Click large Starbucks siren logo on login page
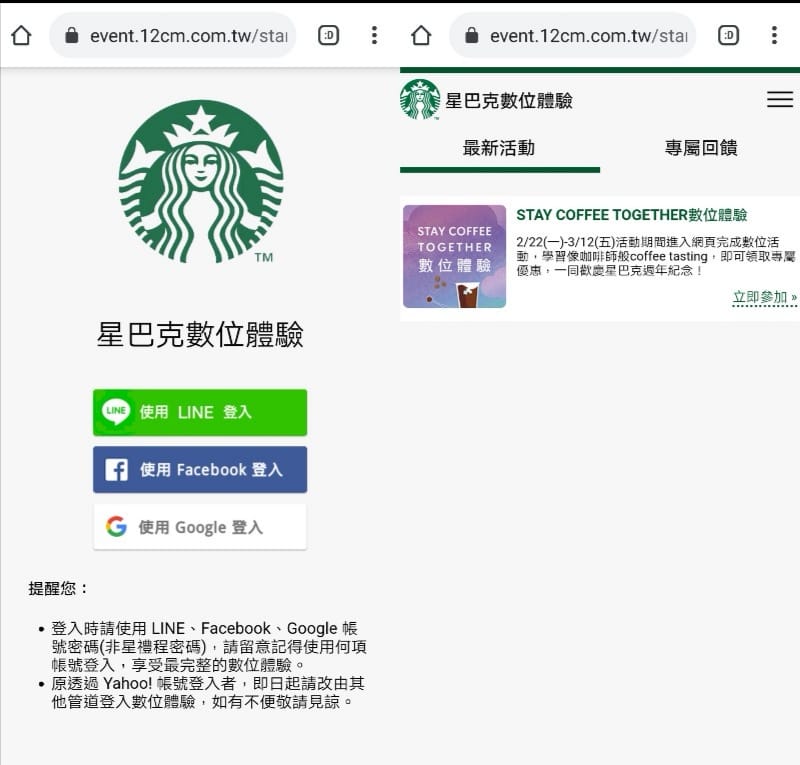800x765 pixels. point(201,182)
